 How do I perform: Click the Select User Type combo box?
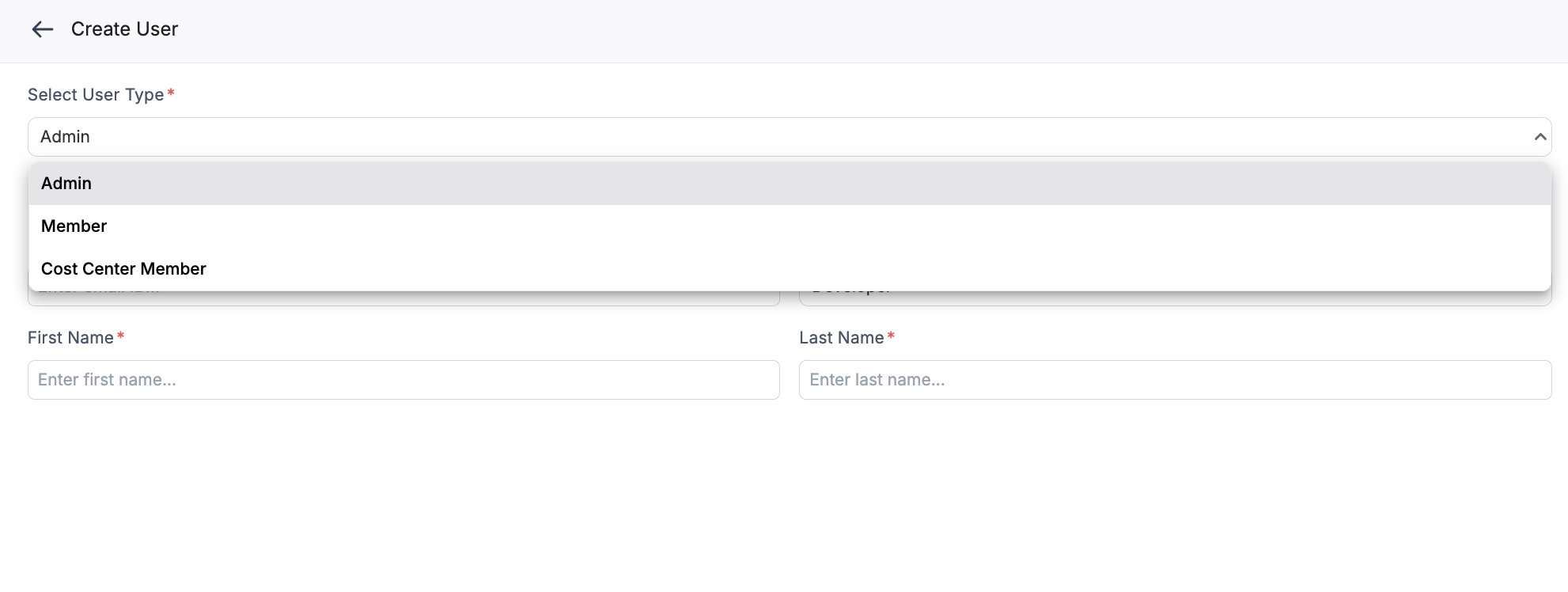click(712, 137)
